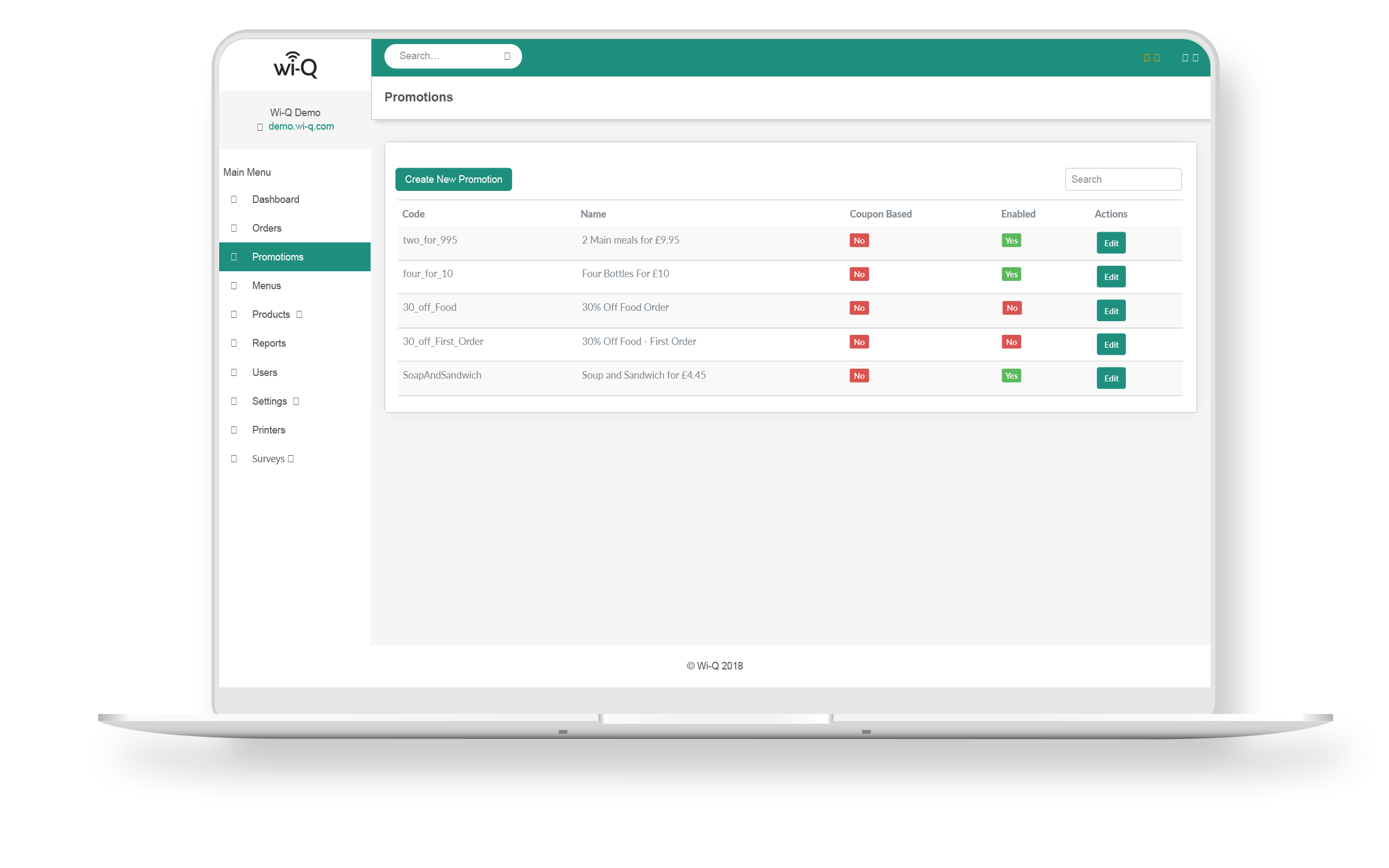The height and width of the screenshot is (868, 1389).
Task: Click Edit on the SoapAndSandwich promotion
Action: [x=1111, y=378]
